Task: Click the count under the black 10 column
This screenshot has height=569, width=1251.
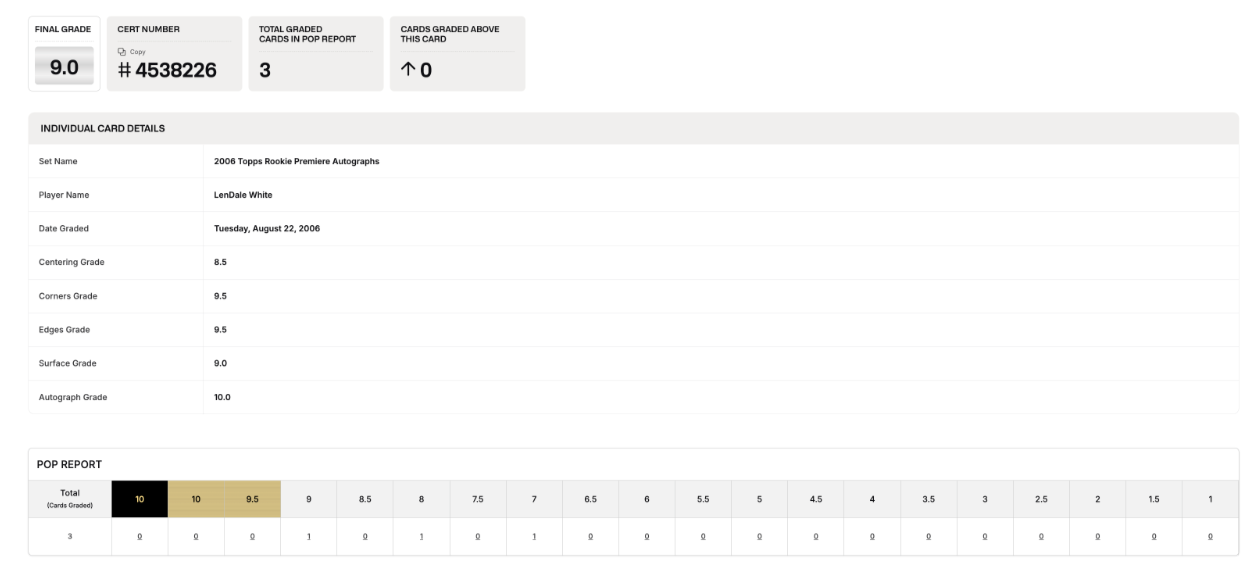Action: pyautogui.click(x=139, y=536)
